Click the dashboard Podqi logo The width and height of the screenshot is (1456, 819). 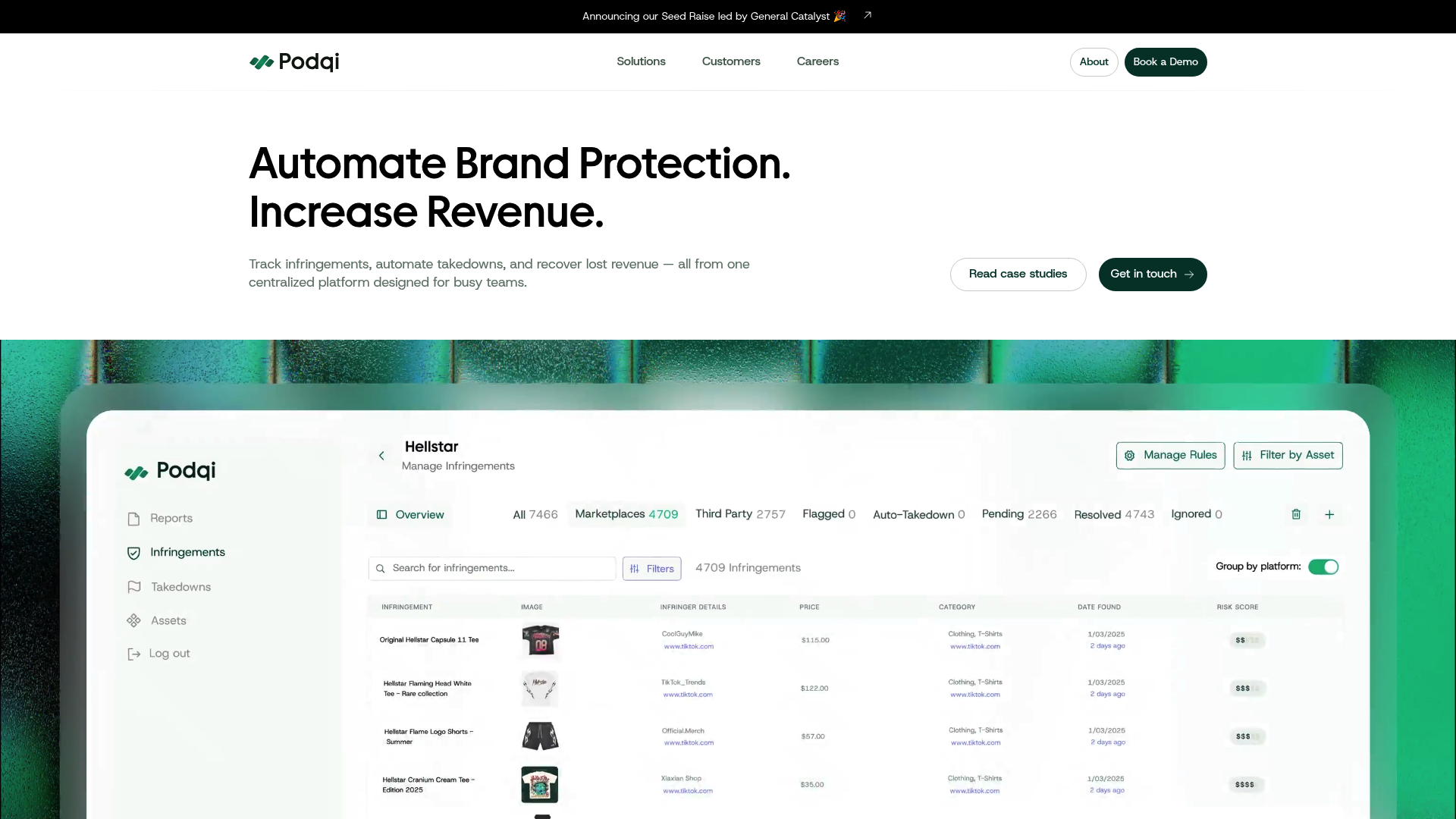pyautogui.click(x=170, y=471)
